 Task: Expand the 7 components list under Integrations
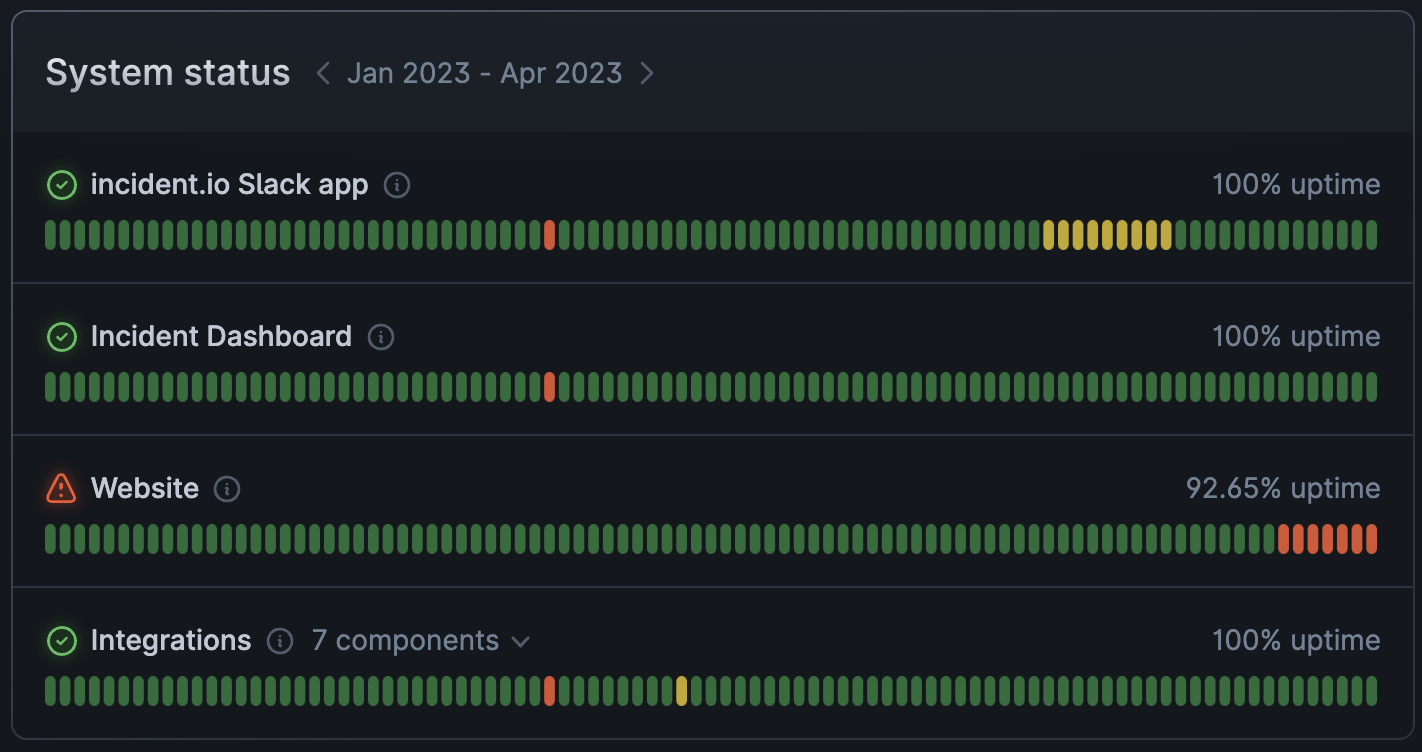tap(420, 641)
